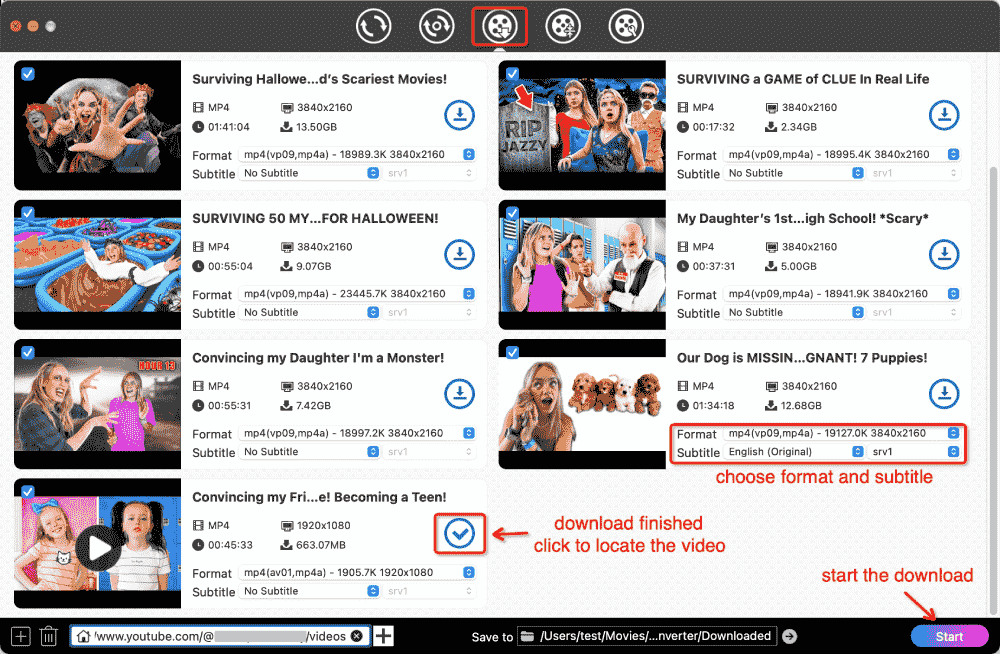Select the screen recorder toolbar icon
The width and height of the screenshot is (1000, 654).
[436, 26]
